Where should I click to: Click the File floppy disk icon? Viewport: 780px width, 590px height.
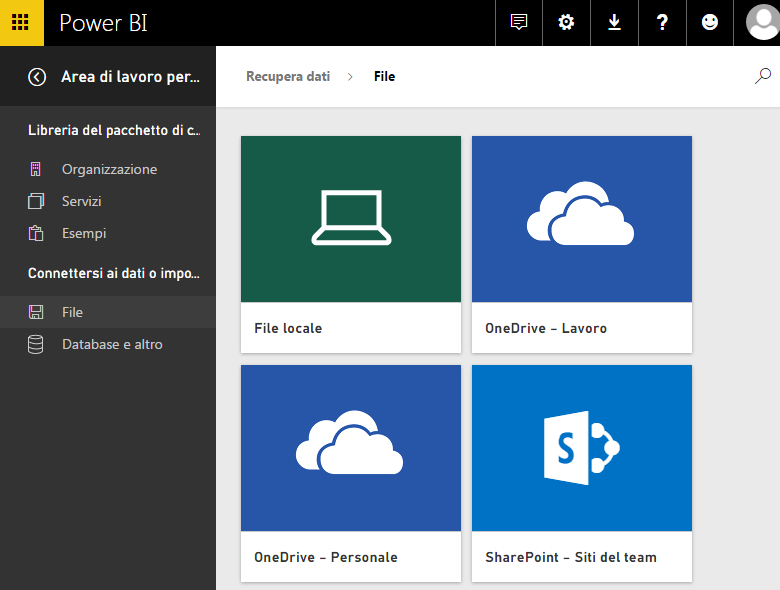(x=36, y=312)
